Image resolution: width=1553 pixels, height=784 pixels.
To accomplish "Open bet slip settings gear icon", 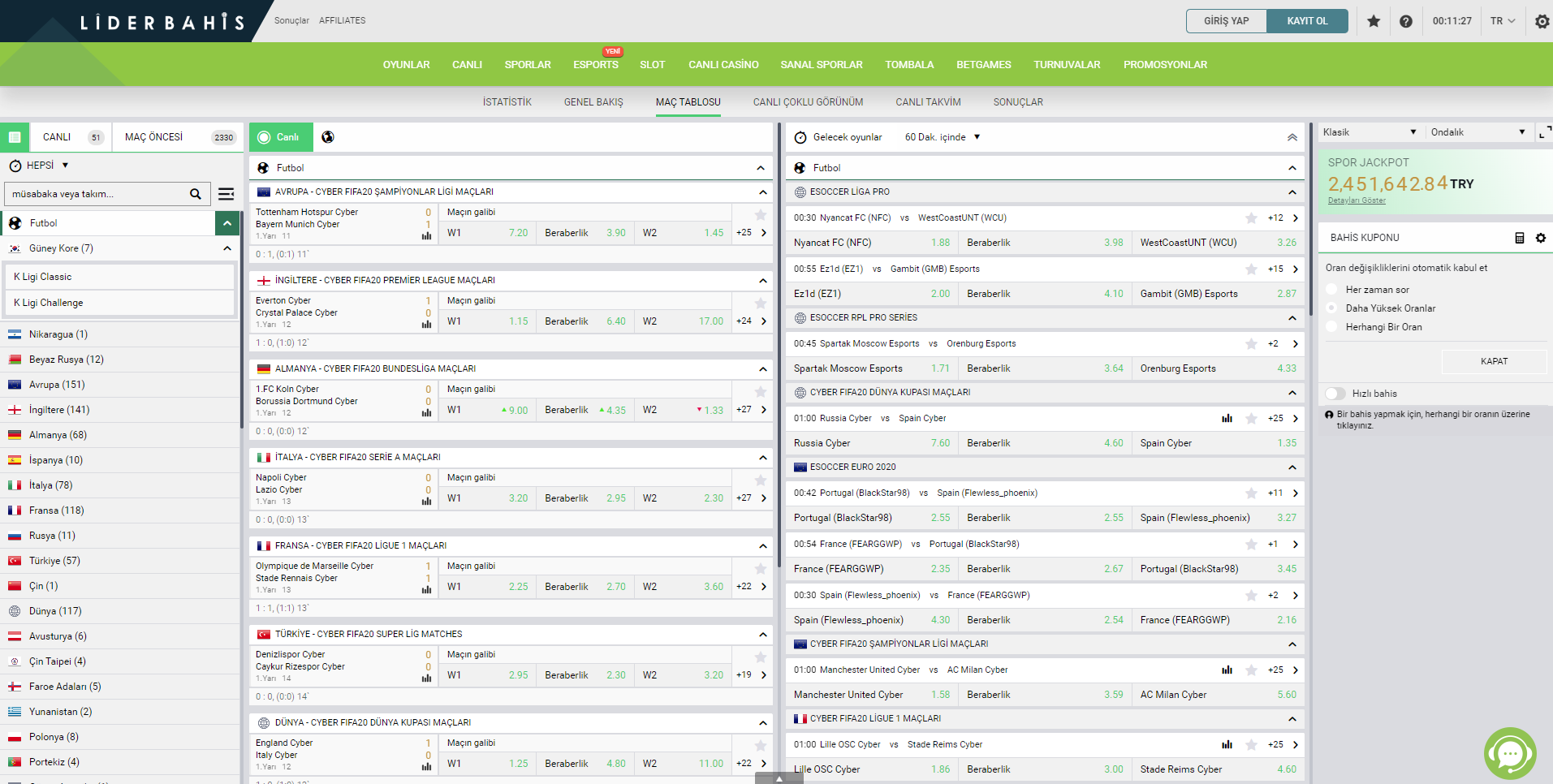I will (1541, 238).
